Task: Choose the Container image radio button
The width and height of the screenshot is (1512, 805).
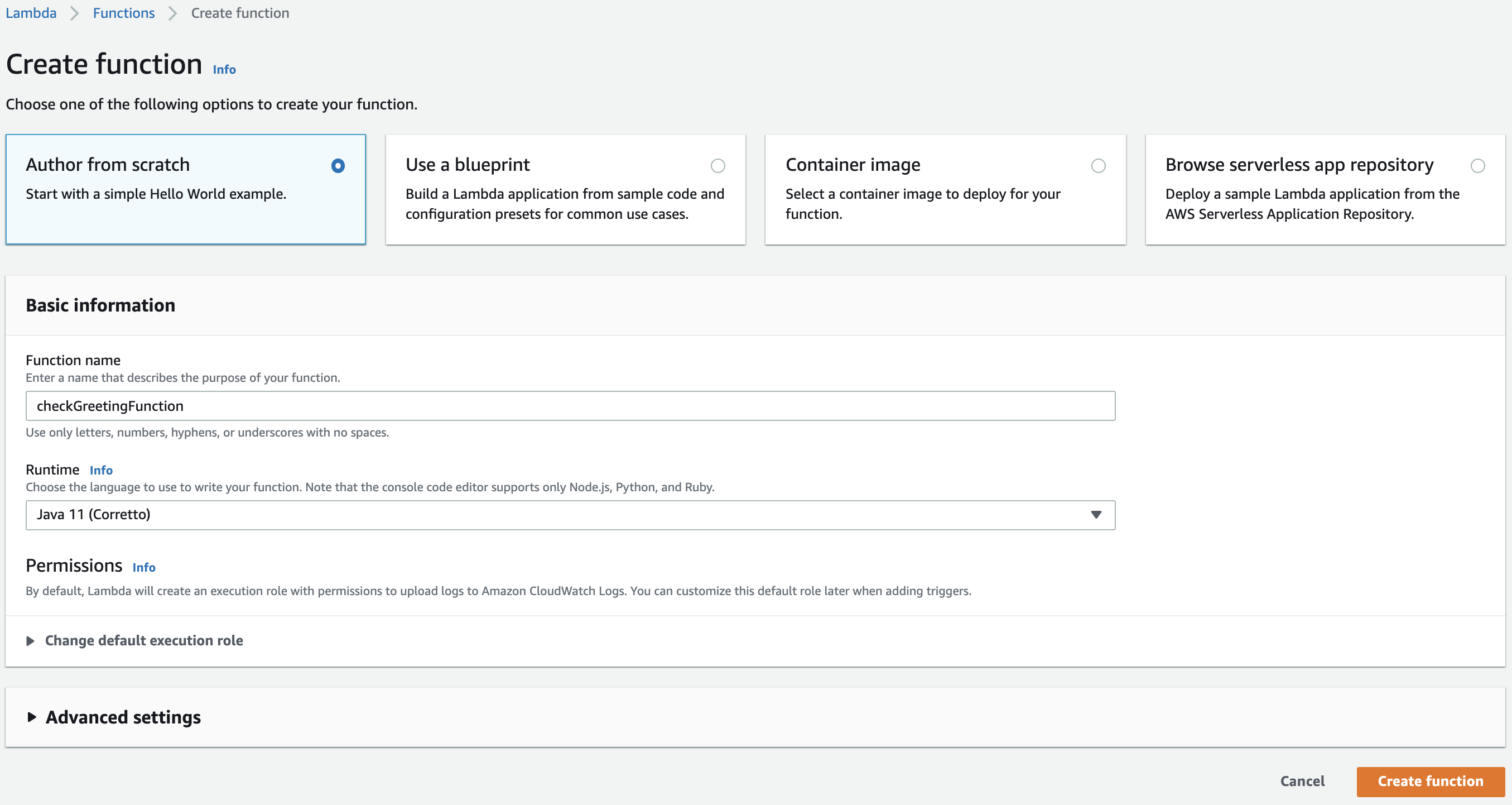Action: [x=1097, y=166]
